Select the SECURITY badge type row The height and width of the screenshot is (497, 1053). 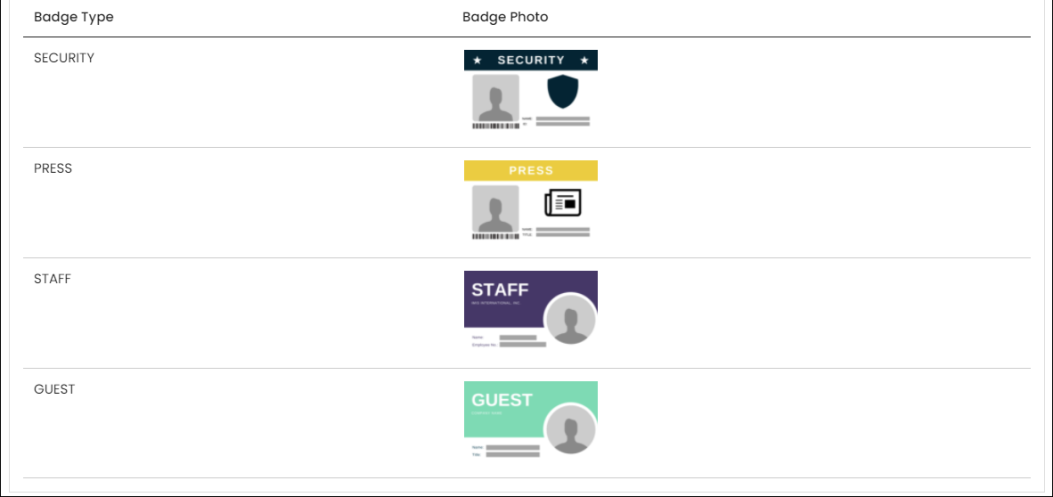(526, 93)
